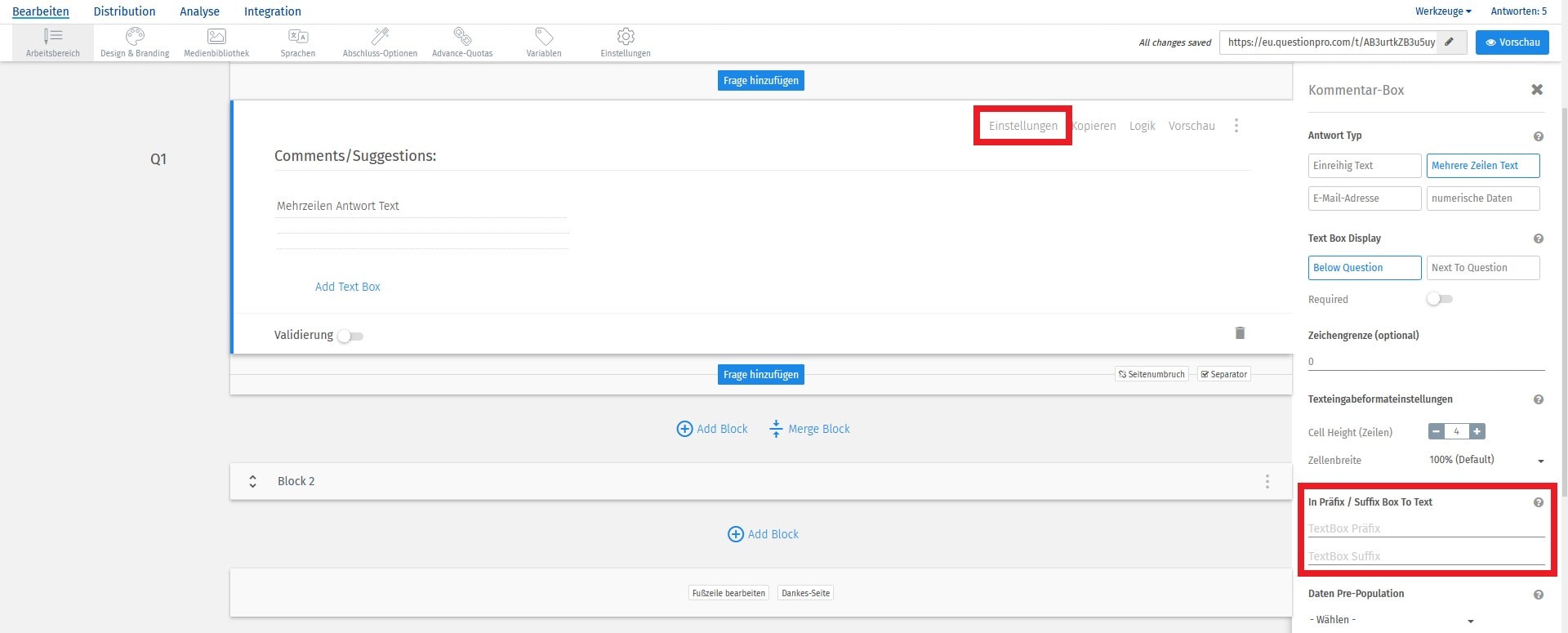Viewport: 1568px width, 633px height.
Task: Open Block 2 three-dot options menu
Action: (x=1267, y=482)
